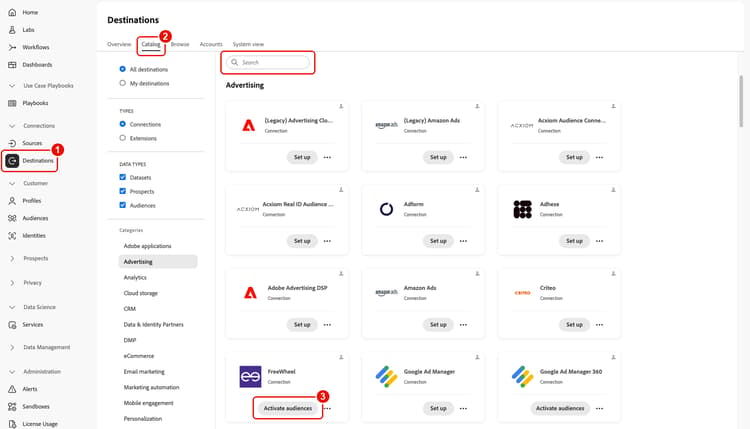Viewport: 750px width, 429px height.
Task: Collapse Use Case Playbooks section
Action: coord(12,86)
